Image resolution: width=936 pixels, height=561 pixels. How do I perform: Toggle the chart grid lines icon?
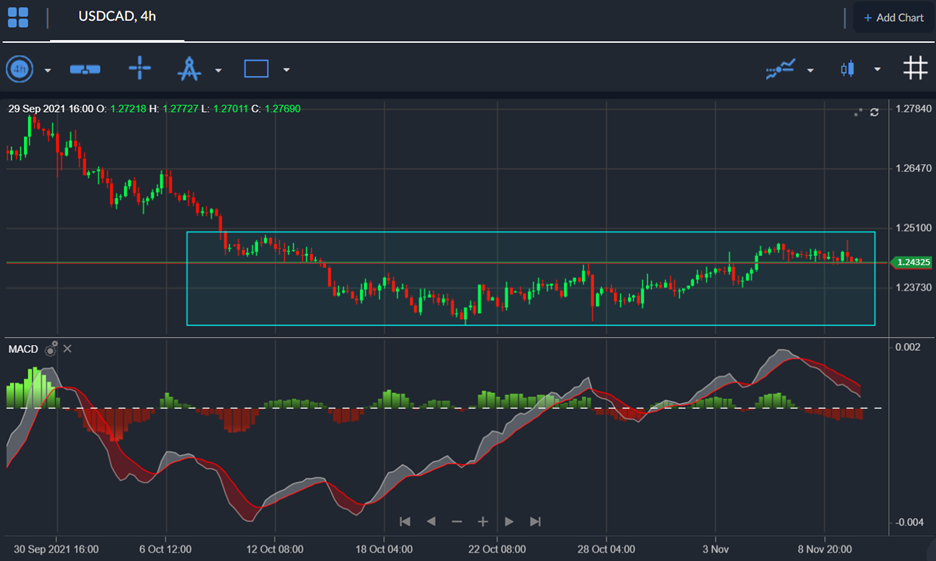[915, 68]
